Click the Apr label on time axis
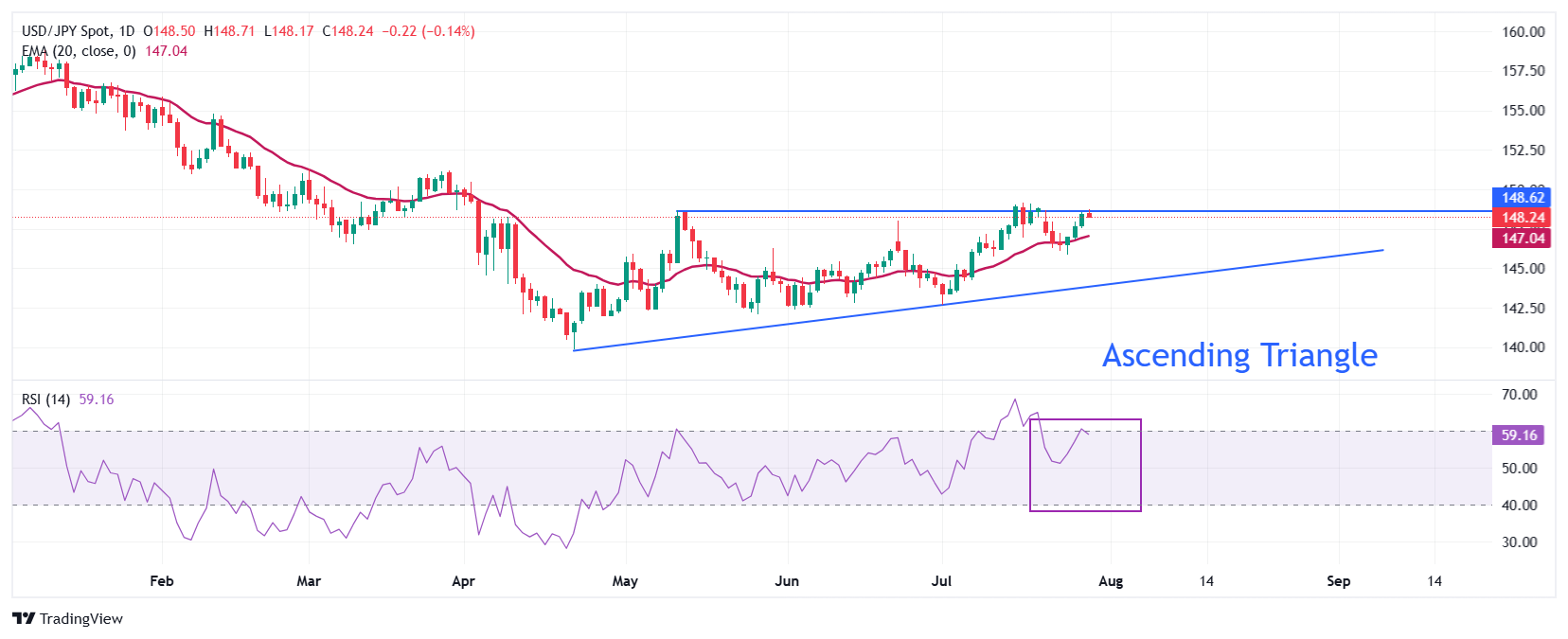 [463, 581]
